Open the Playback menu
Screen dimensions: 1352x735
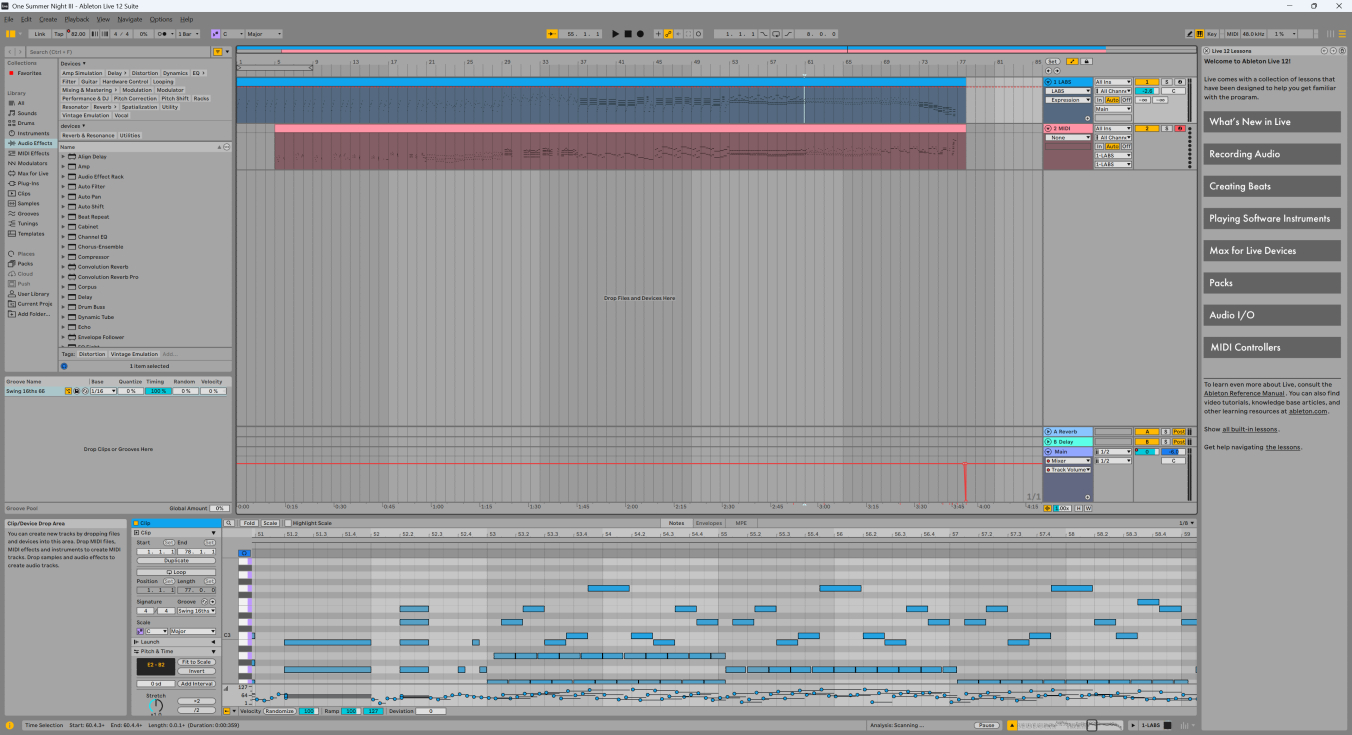coord(77,19)
